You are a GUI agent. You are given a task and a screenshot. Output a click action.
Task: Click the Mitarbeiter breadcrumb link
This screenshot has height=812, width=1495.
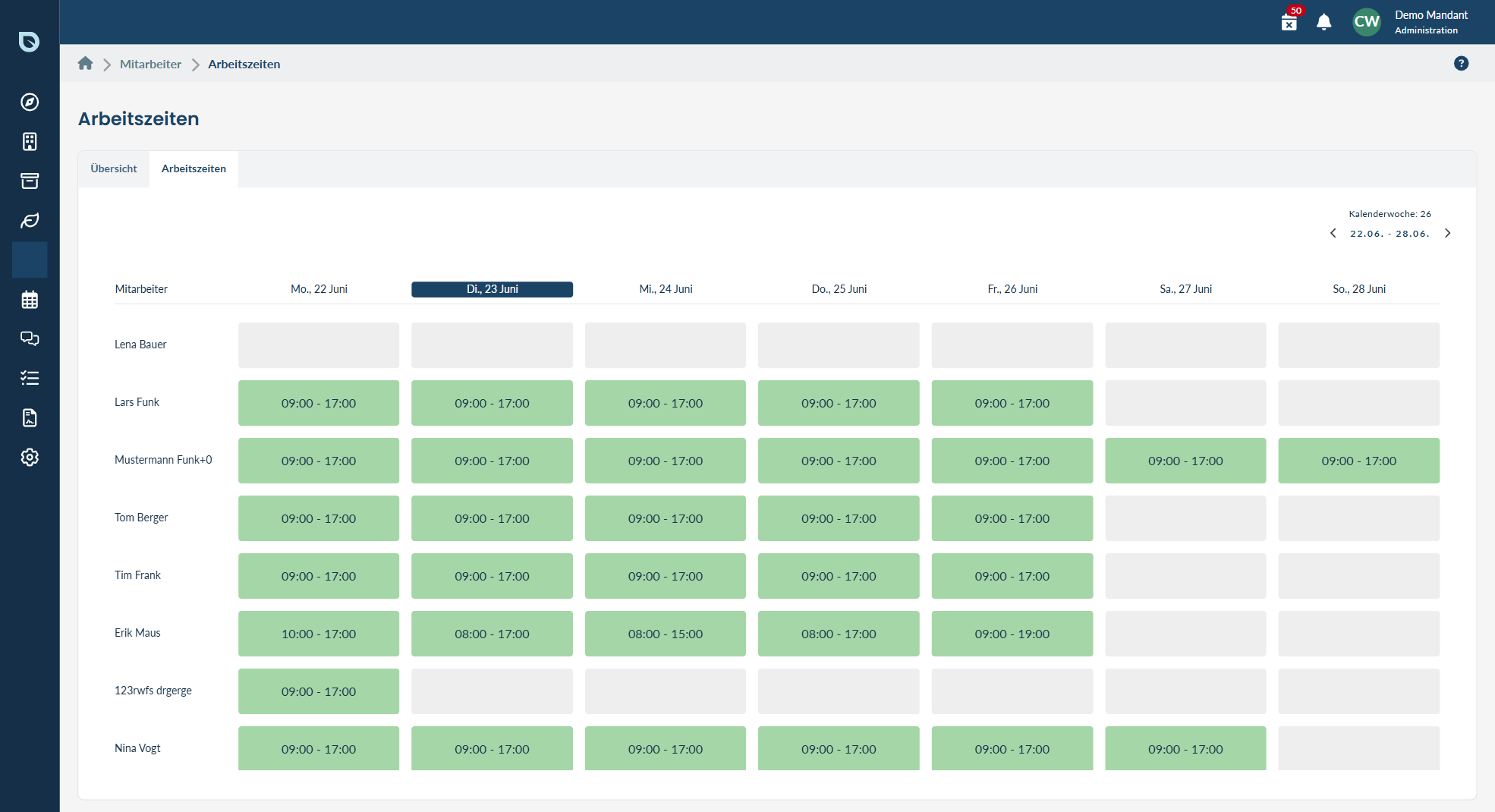pos(150,64)
